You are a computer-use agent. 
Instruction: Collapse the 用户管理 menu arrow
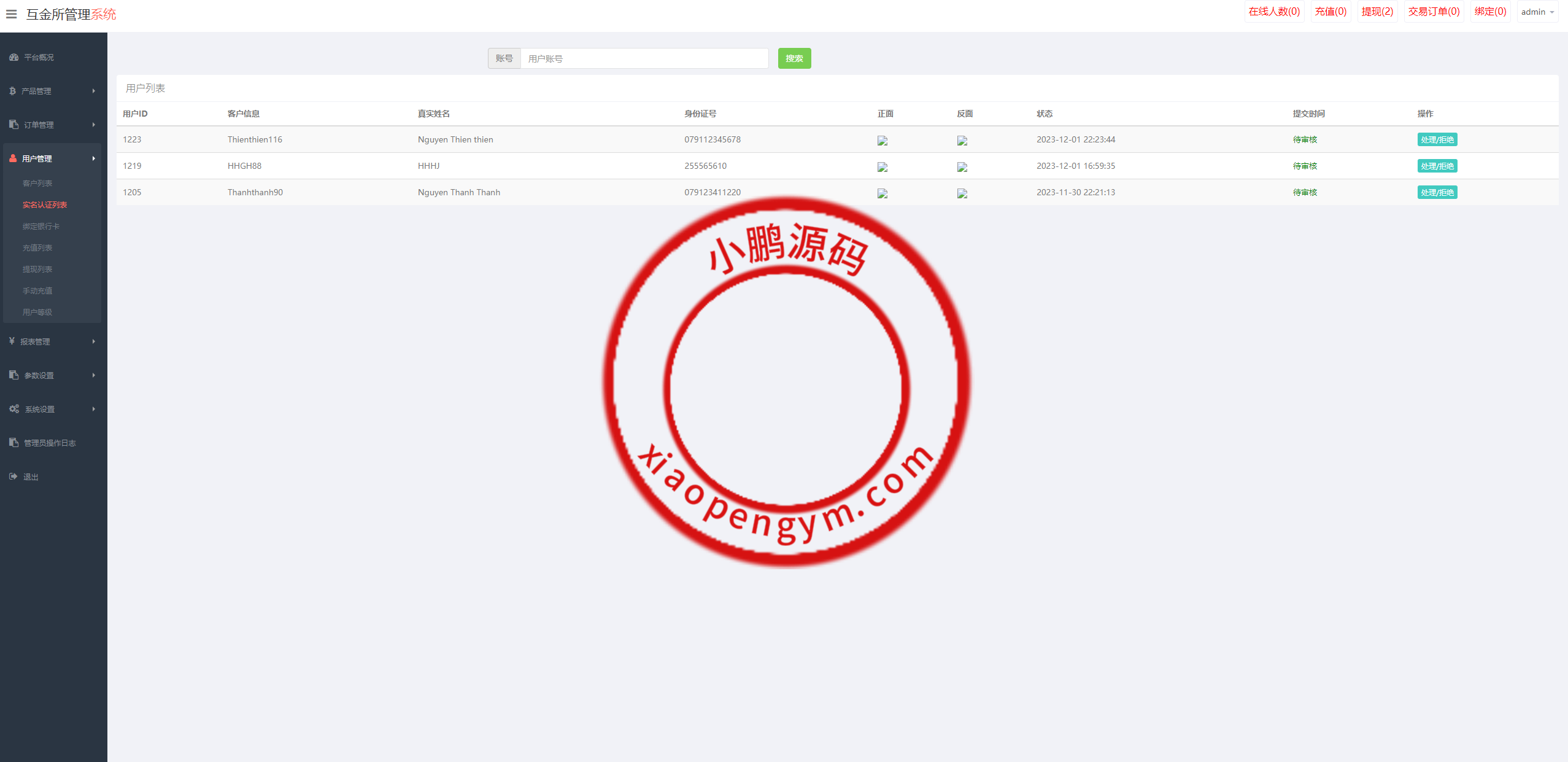[x=94, y=158]
